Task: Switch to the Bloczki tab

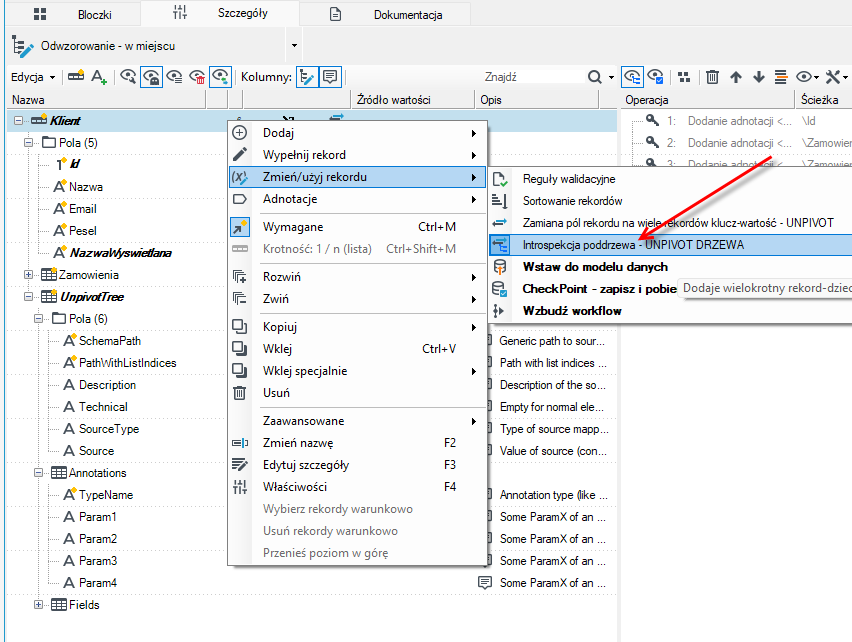Action: pyautogui.click(x=73, y=15)
